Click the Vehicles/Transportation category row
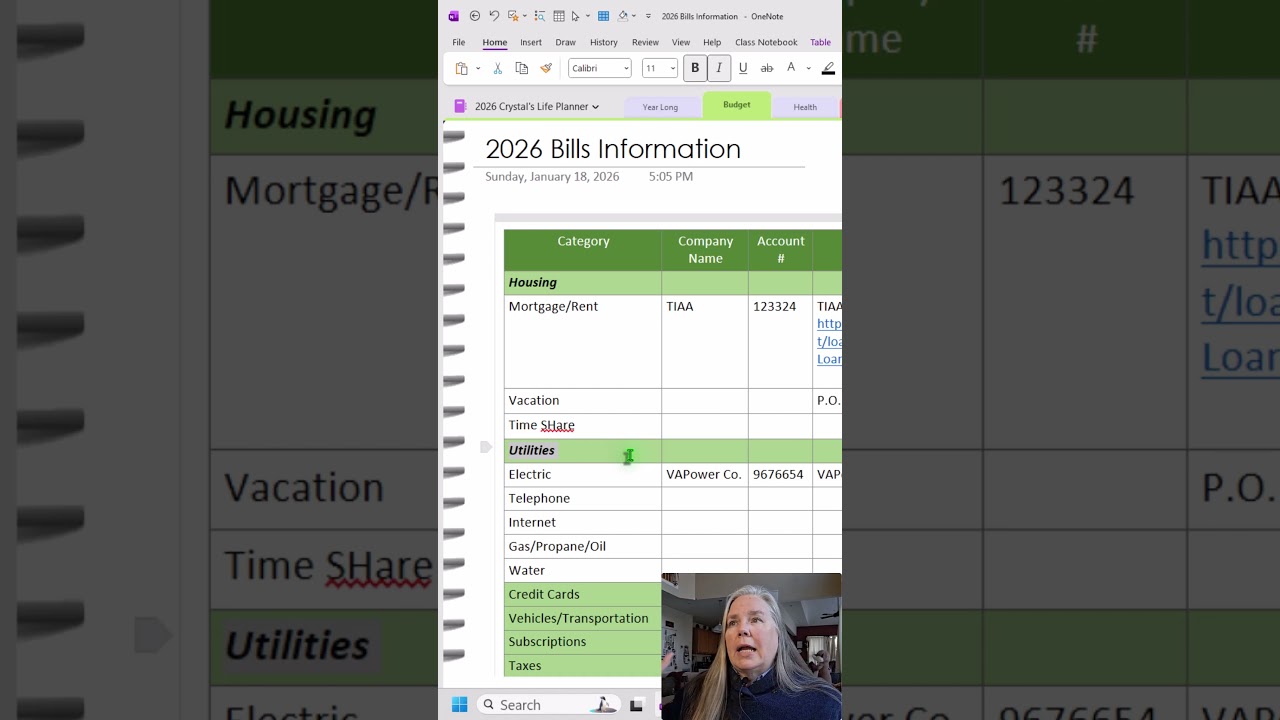 (583, 618)
